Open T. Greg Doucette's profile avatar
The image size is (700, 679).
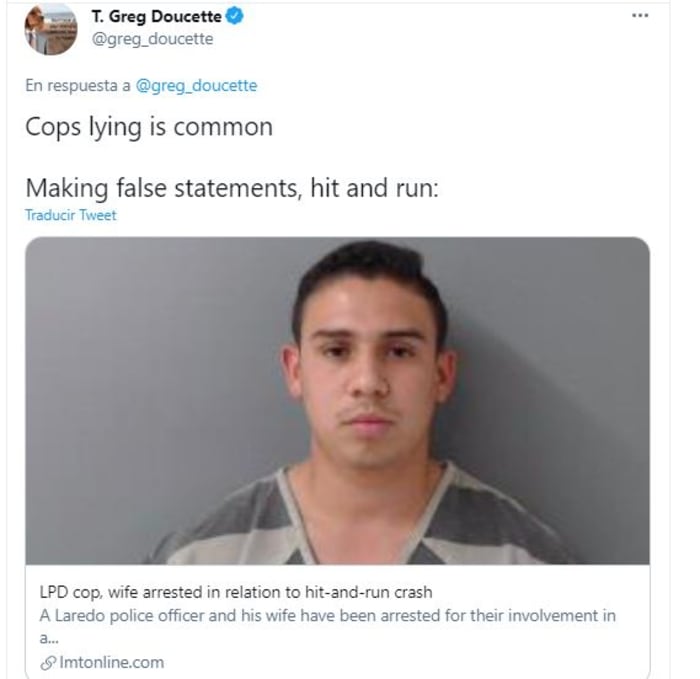point(50,29)
